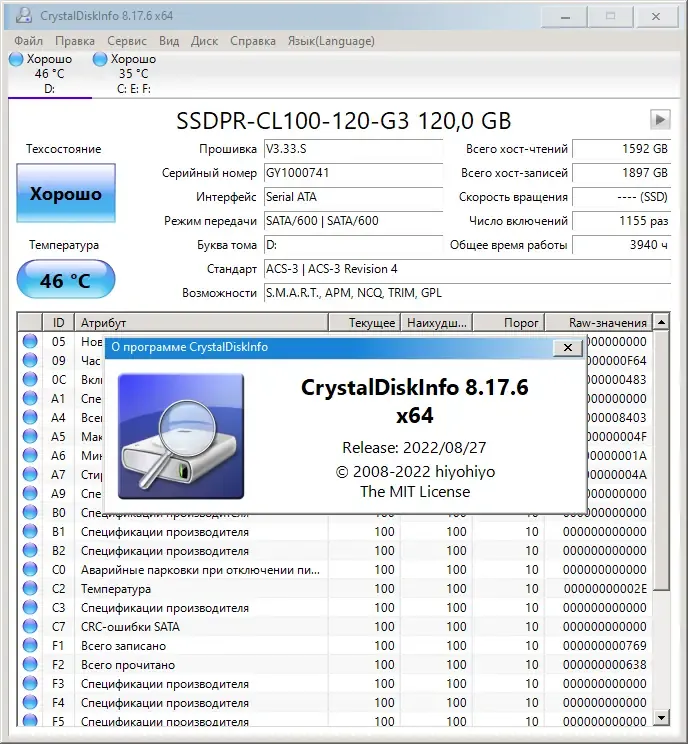
Task: Close the О программе CrystalDiskInfo dialog
Action: pos(567,347)
